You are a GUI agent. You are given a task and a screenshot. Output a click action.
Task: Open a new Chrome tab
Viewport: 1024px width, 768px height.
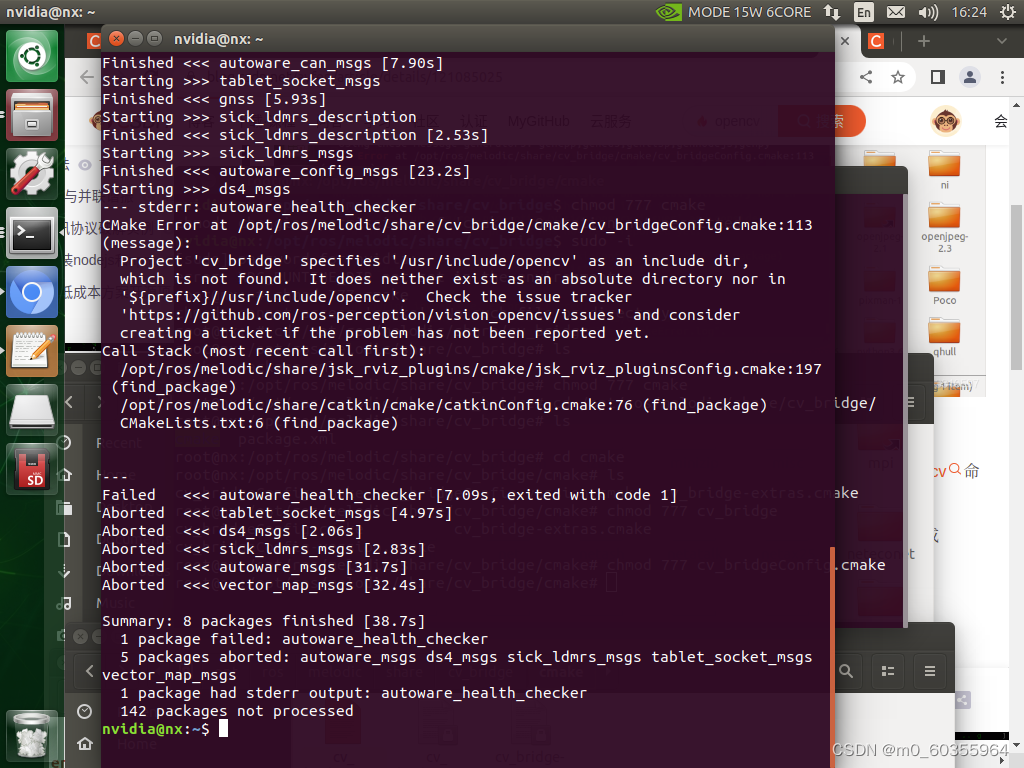coord(923,41)
